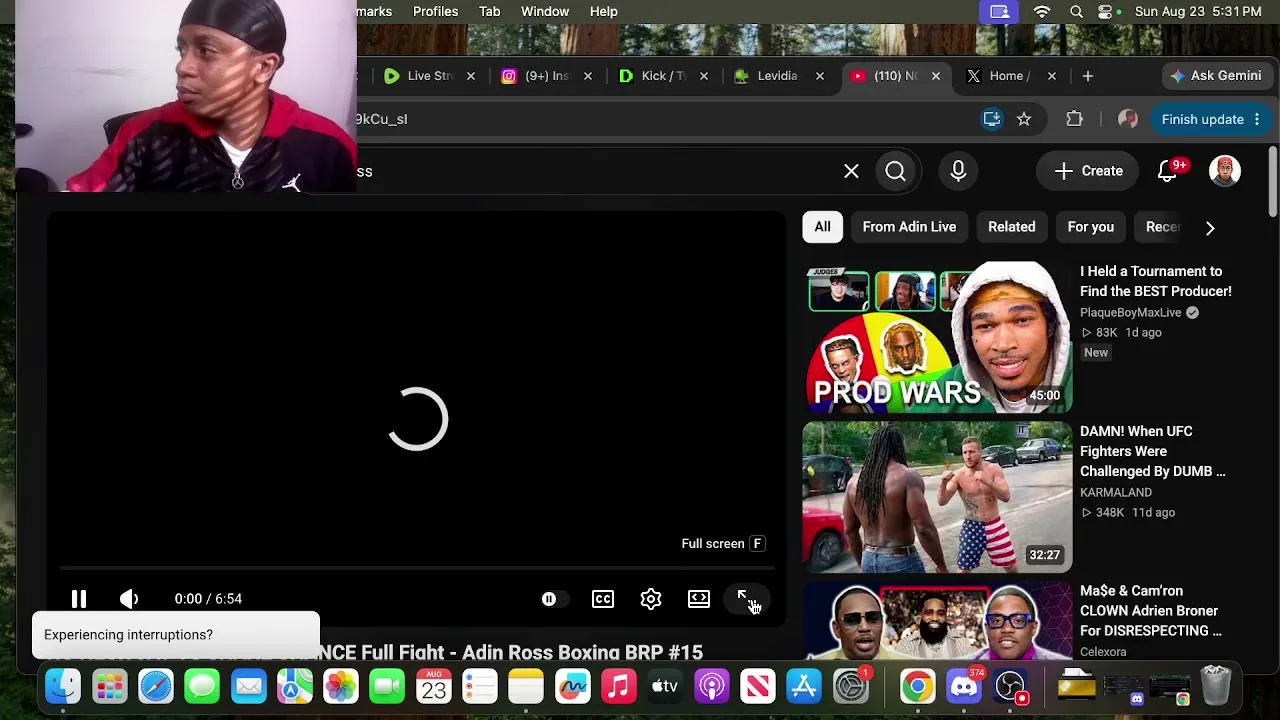Open YouTube notifications bell
This screenshot has width=1280, height=720.
1167,171
